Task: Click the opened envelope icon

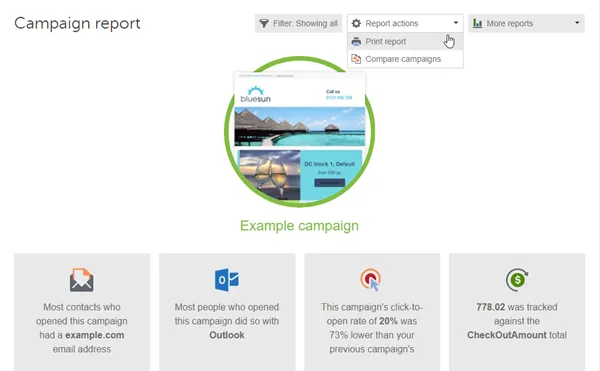Action: tap(82, 280)
